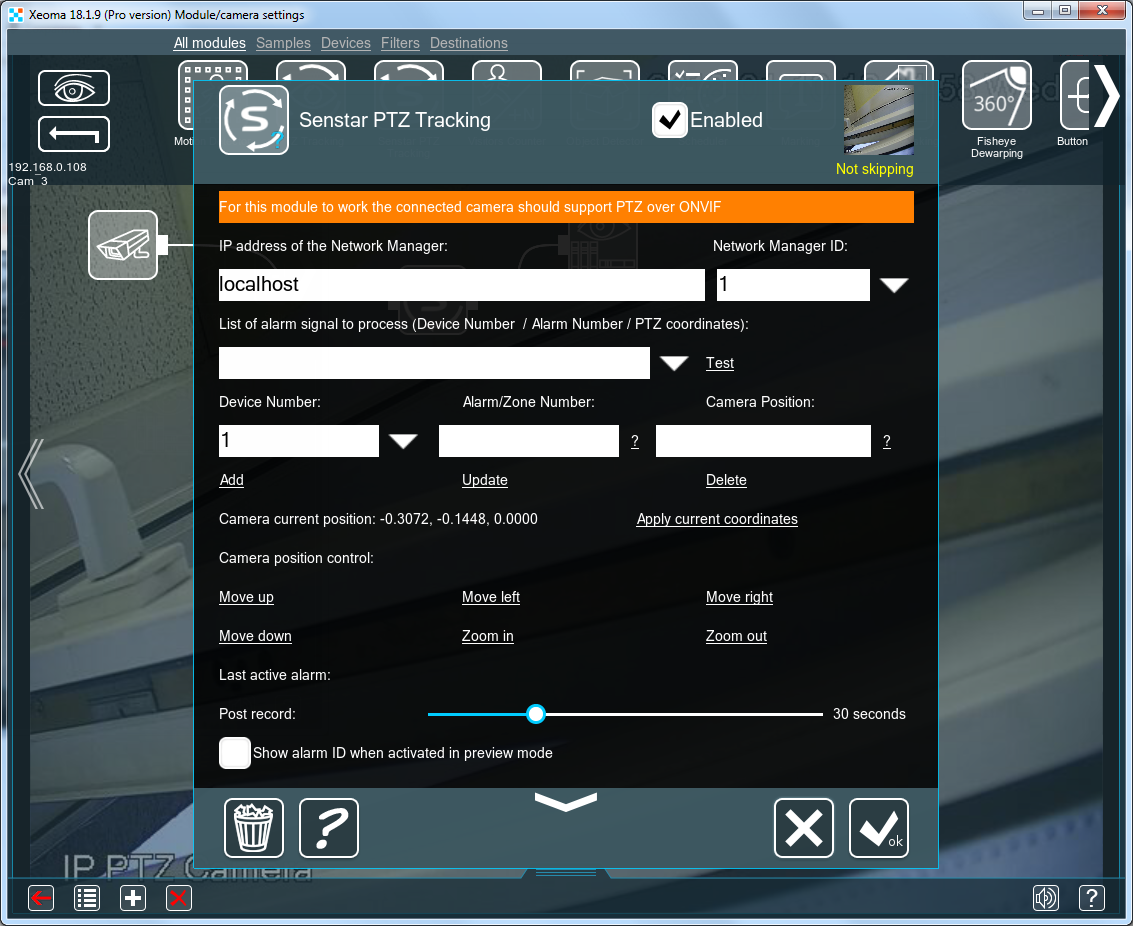
Task: Click the eye preview icon
Action: pyautogui.click(x=74, y=88)
